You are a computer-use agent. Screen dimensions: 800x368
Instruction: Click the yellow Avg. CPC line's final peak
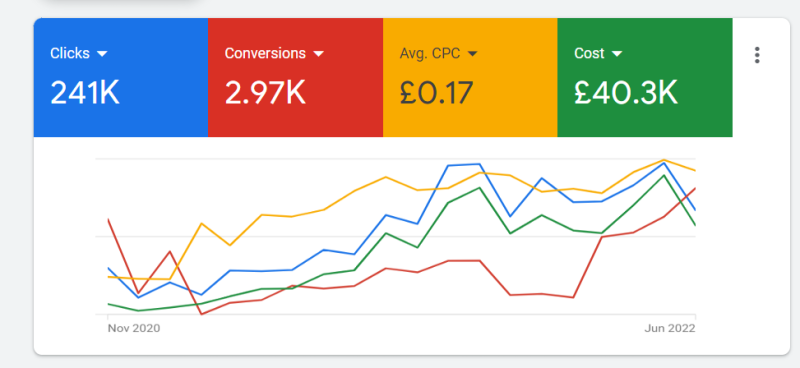pyautogui.click(x=663, y=160)
